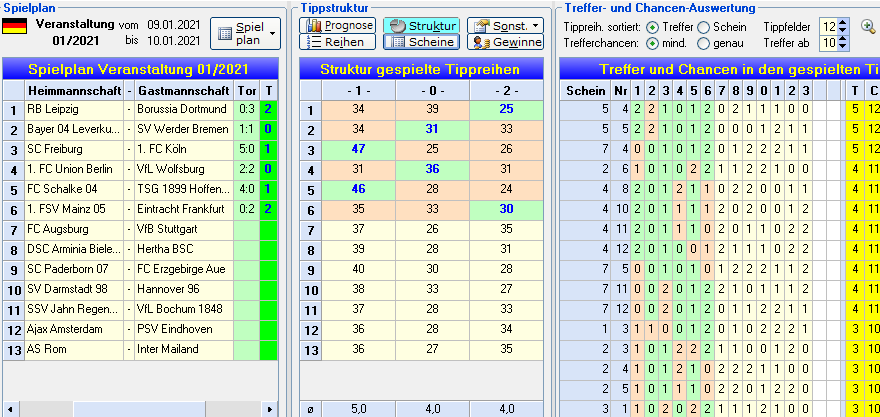Select the Borussia Dortmund cell
Image resolution: width=880 pixels, height=417 pixels.
184,109
